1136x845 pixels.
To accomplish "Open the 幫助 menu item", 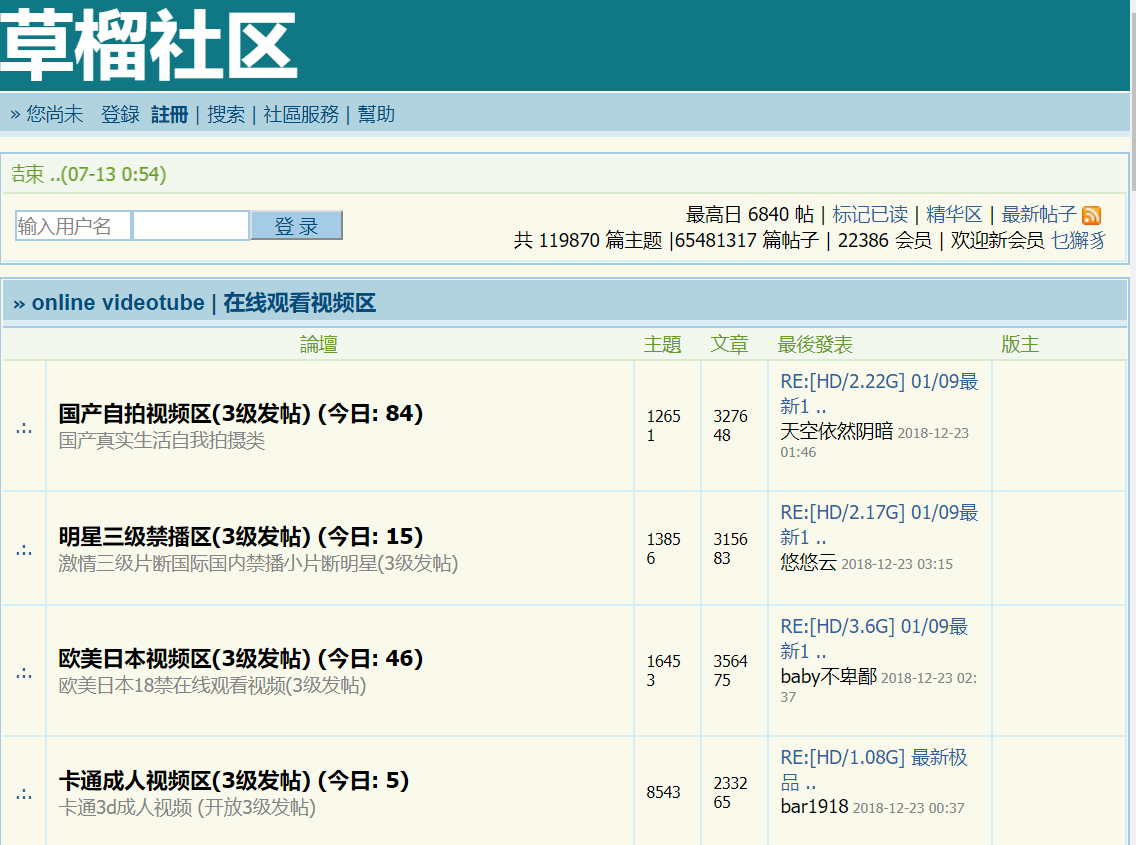I will (x=375, y=114).
